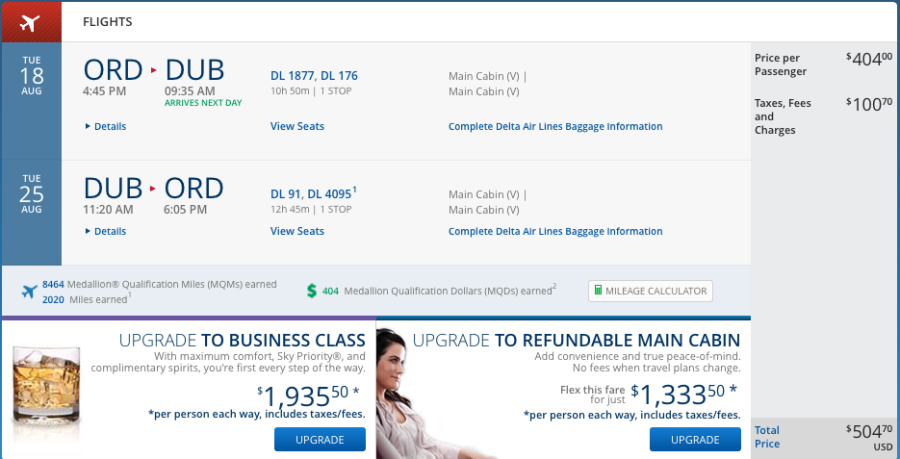Click the FLIGHTS header label
This screenshot has width=900, height=459.
(x=107, y=22)
